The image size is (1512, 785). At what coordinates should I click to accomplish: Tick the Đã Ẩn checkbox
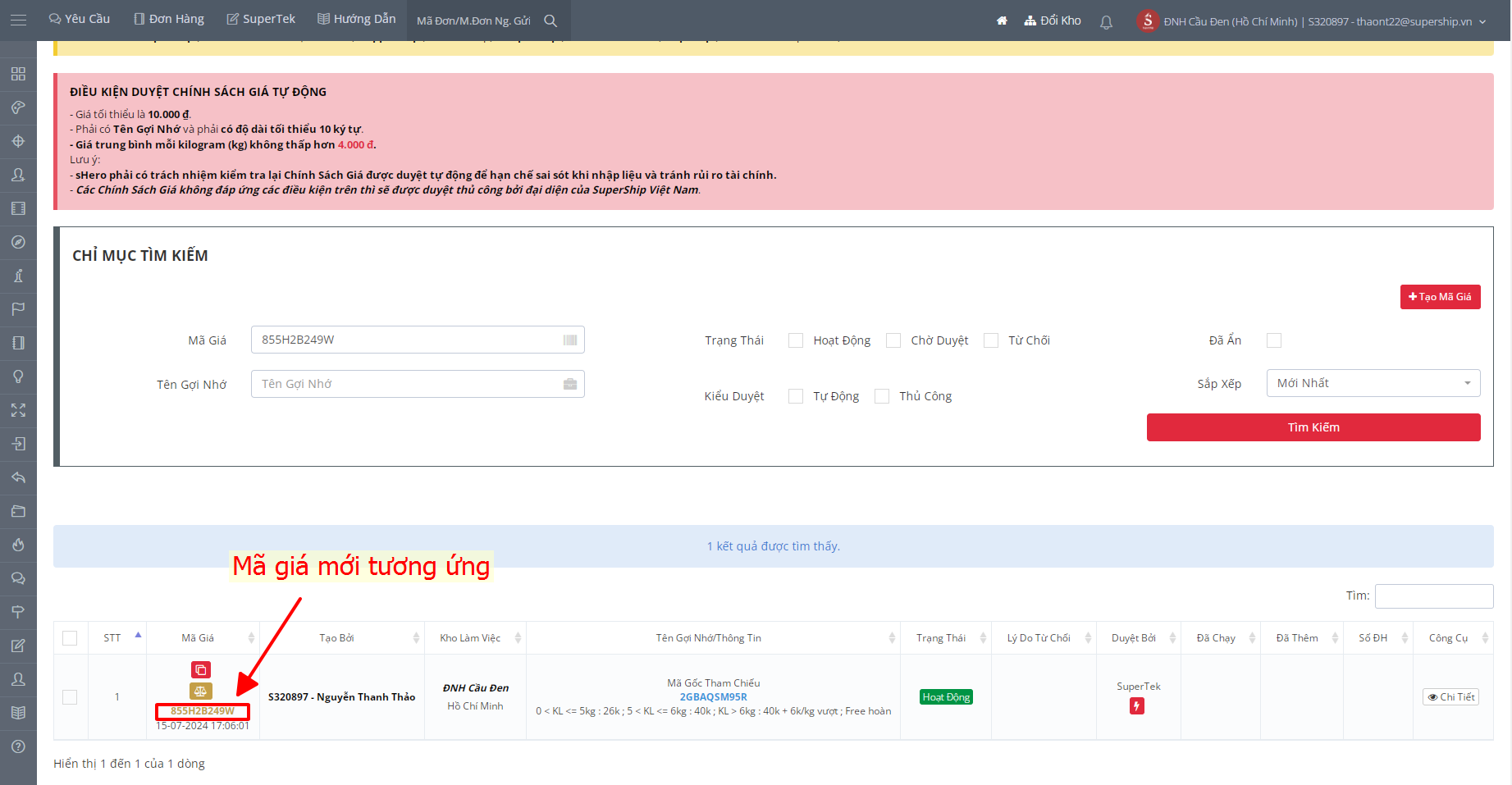coord(1274,340)
